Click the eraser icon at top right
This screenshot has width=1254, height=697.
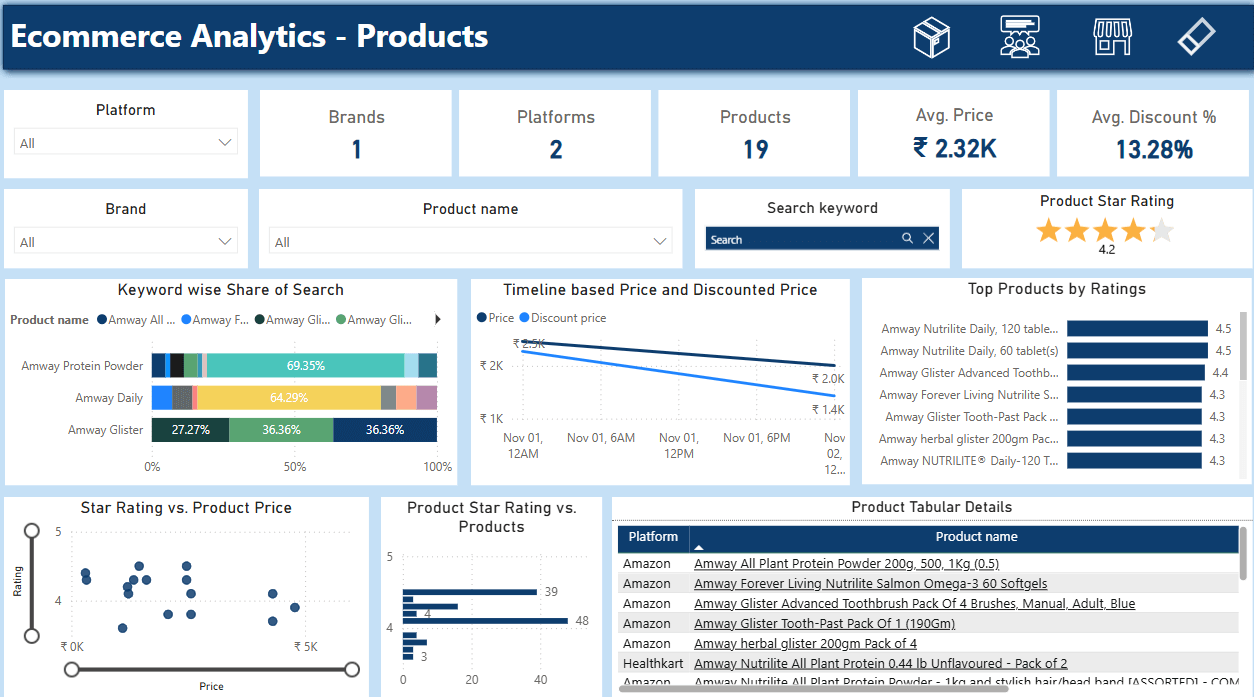point(1196,37)
